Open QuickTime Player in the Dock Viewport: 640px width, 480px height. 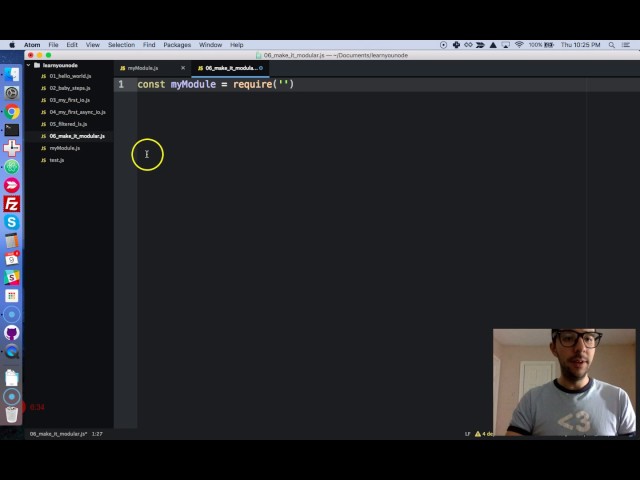pos(11,351)
